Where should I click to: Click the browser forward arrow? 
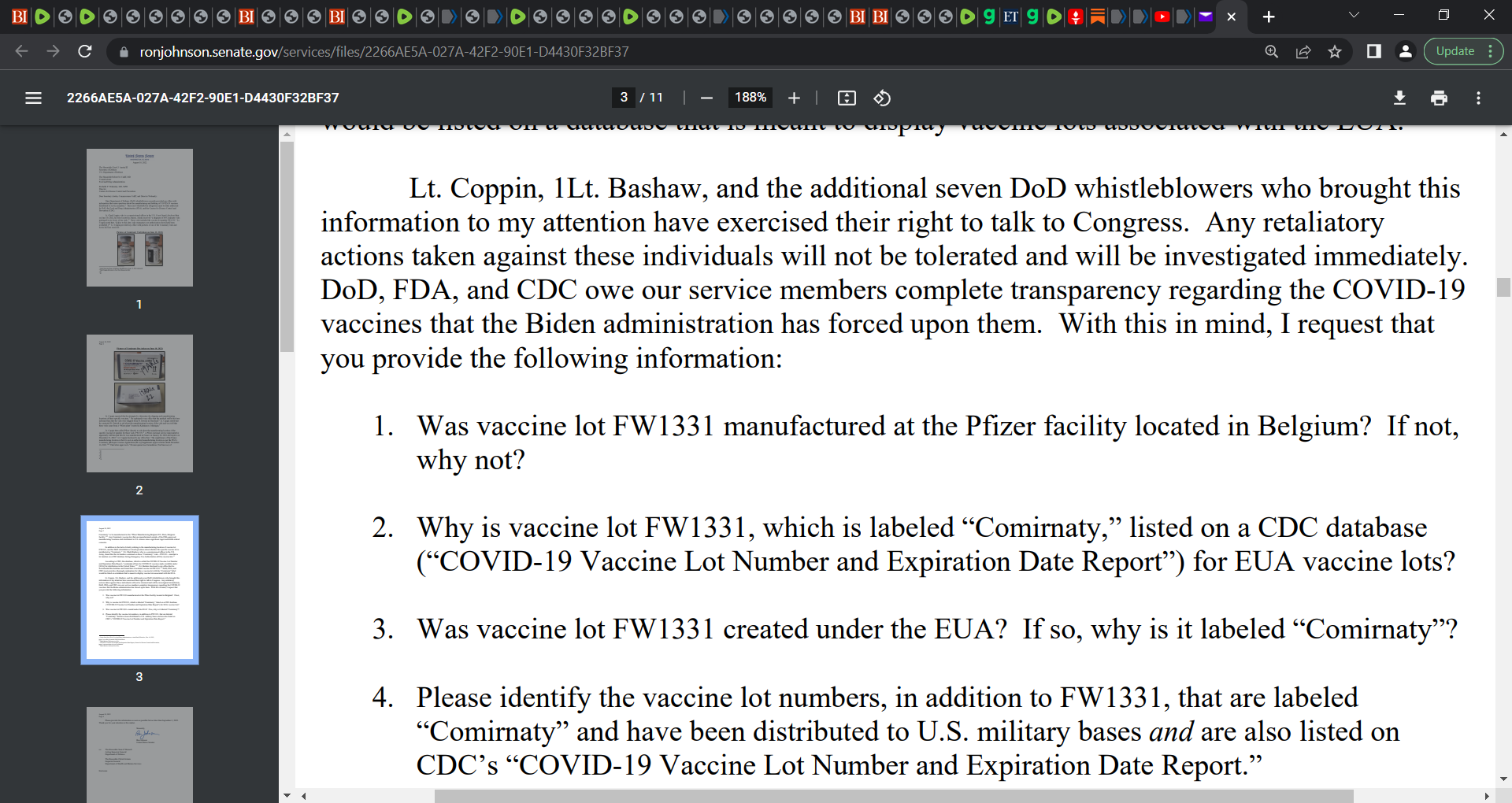click(x=53, y=51)
